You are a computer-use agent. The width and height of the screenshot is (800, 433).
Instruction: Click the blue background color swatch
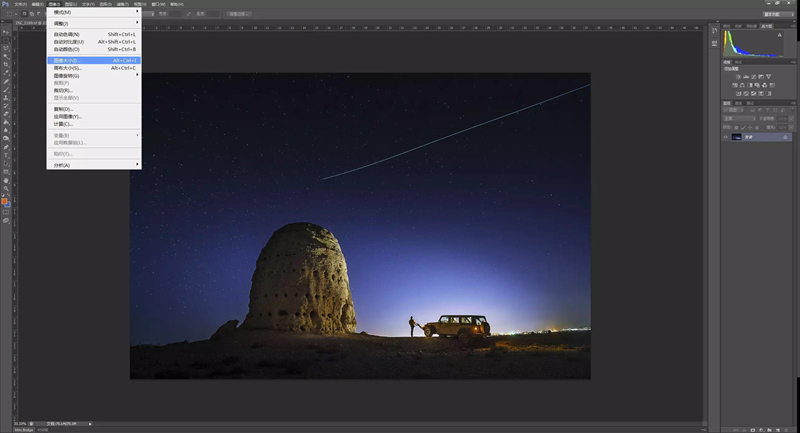8,205
